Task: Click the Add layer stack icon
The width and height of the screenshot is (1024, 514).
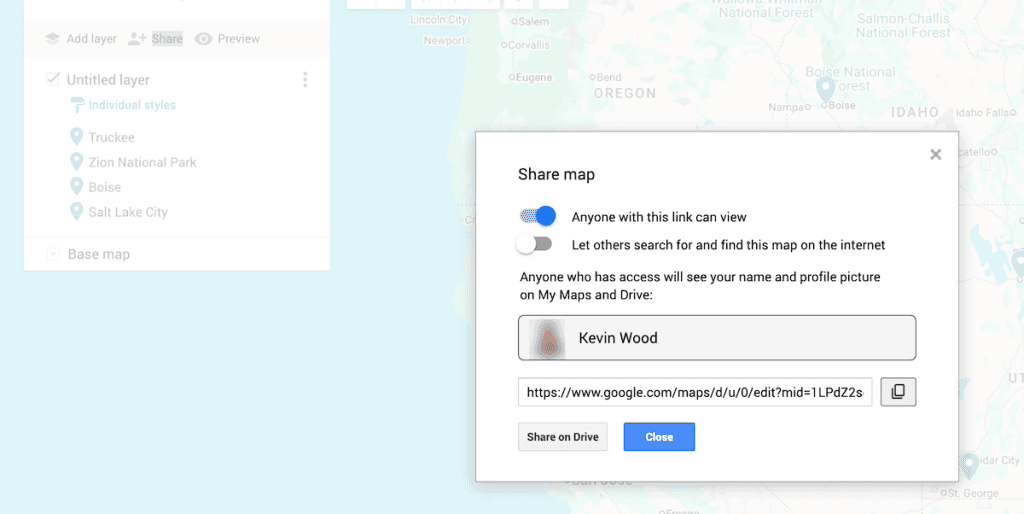Action: [x=52, y=39]
